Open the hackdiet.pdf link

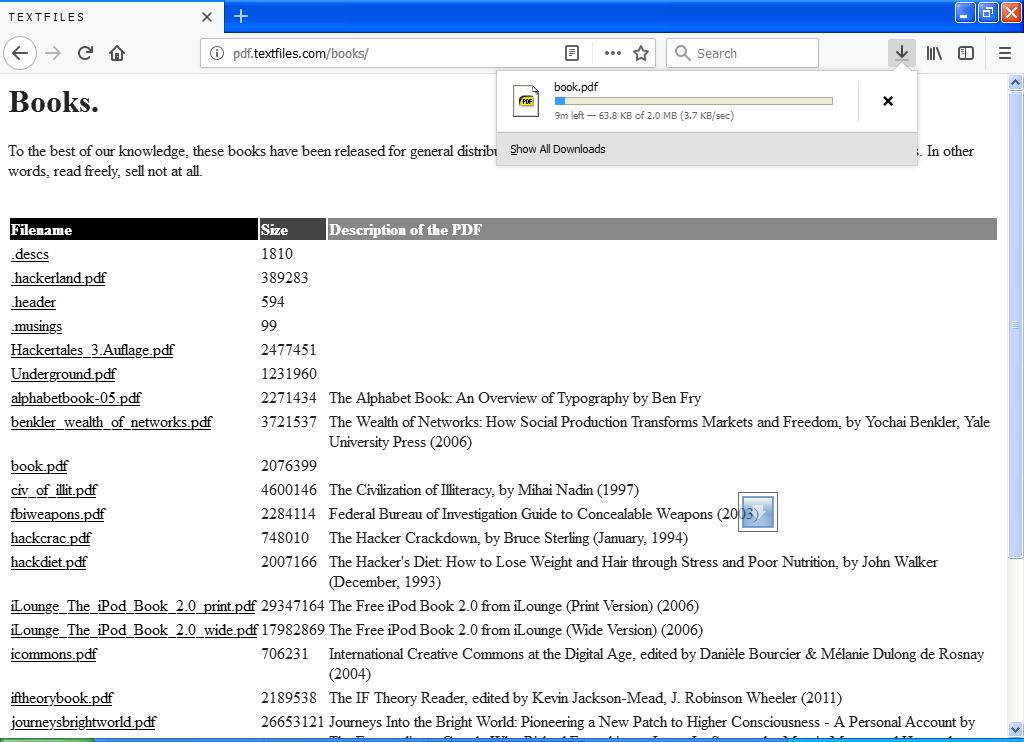[49, 563]
